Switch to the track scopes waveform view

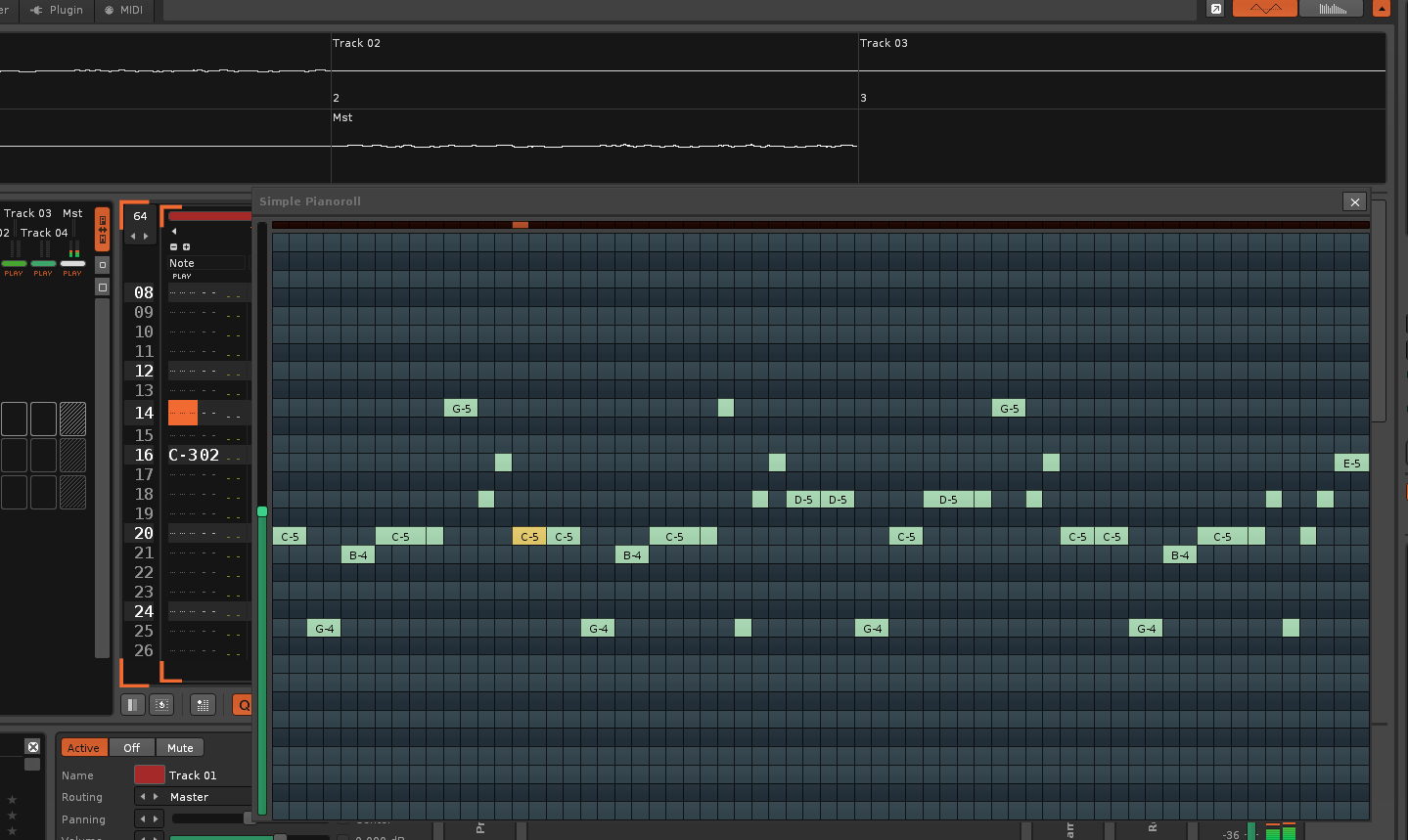coord(1265,9)
